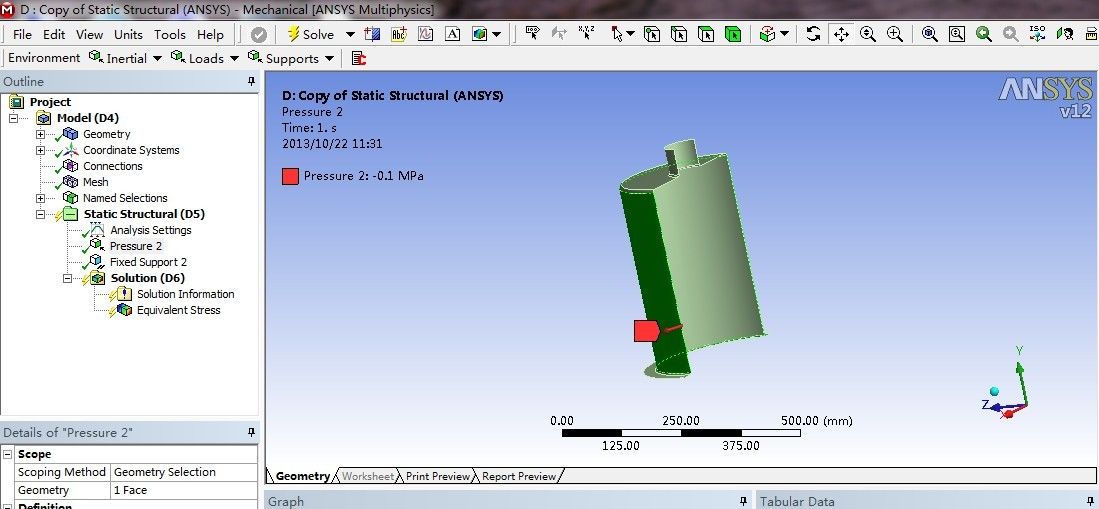Collapse the Static Structural (D5) node
This screenshot has height=509, width=1099.
[x=40, y=214]
